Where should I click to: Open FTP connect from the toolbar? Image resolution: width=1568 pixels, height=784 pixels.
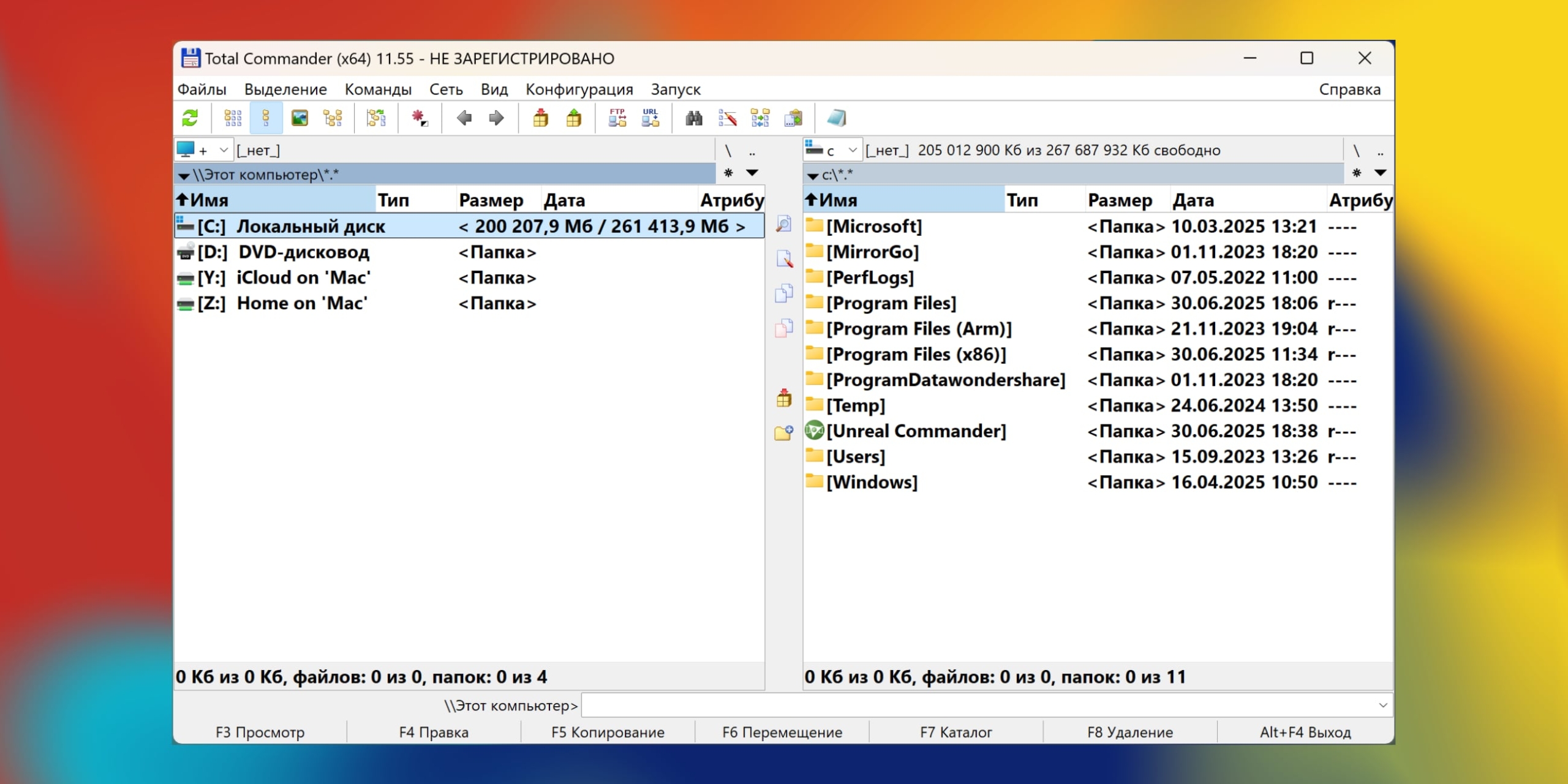617,118
